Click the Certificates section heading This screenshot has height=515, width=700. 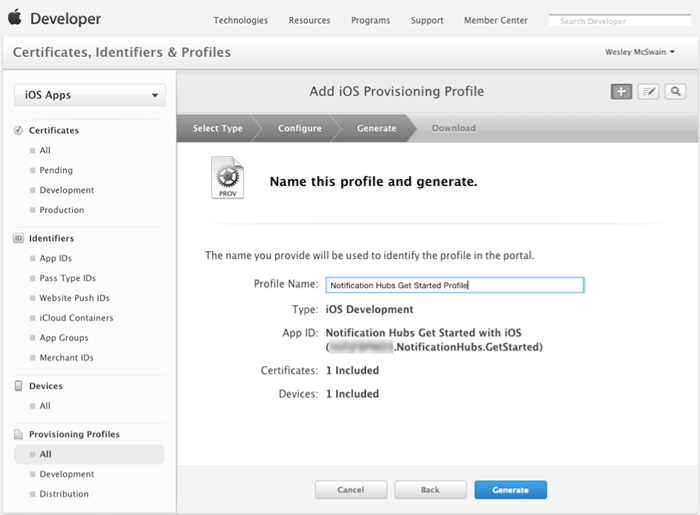point(54,130)
